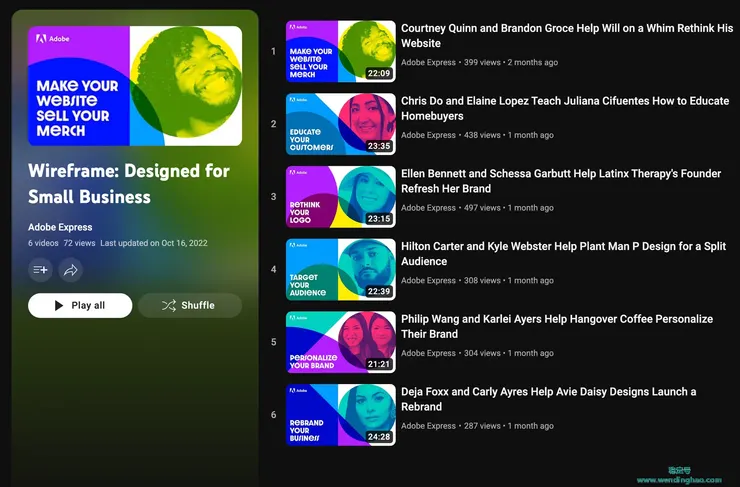Shuffle the playlist

(190, 305)
